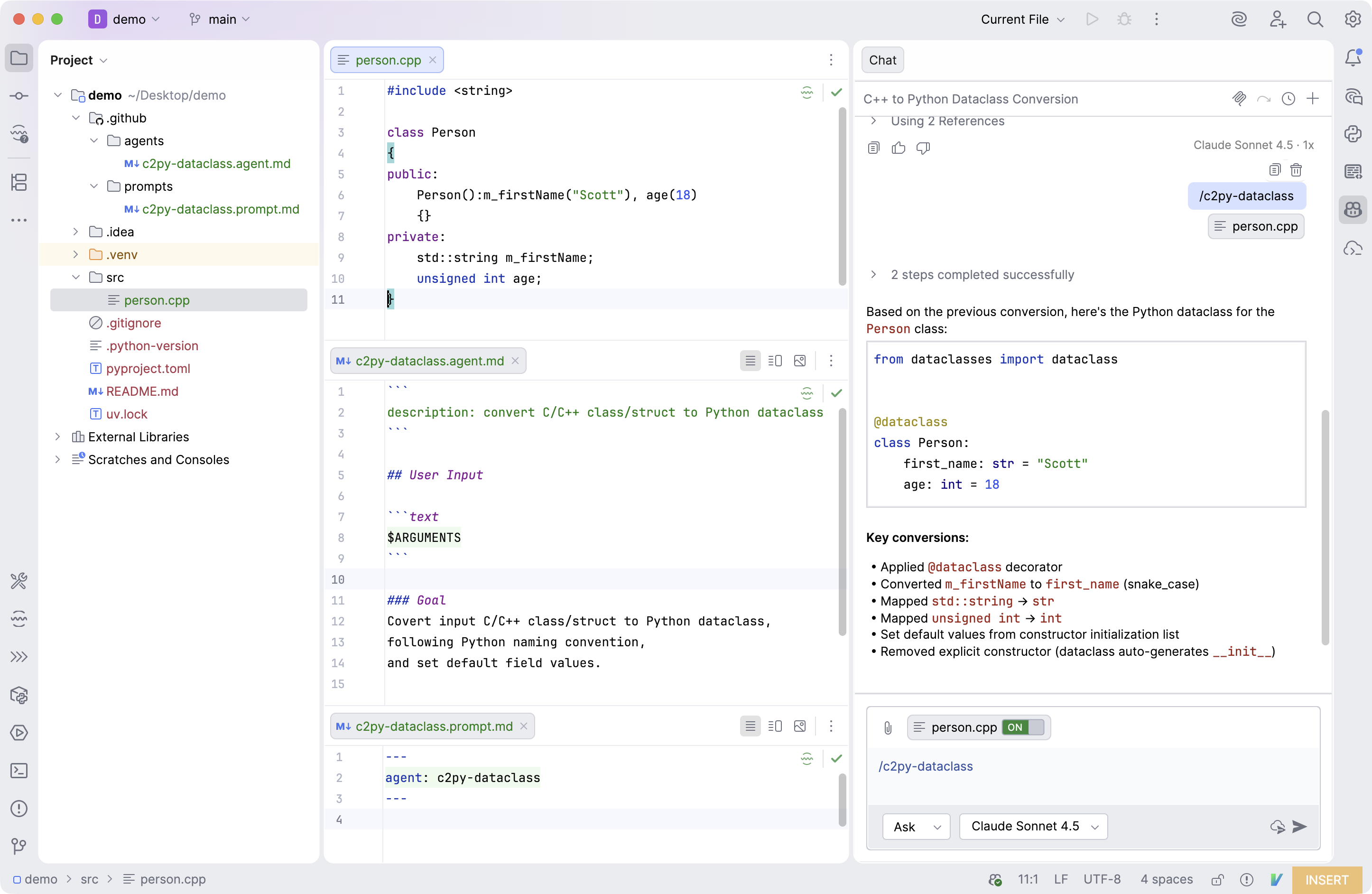Viewport: 1372px width, 894px height.
Task: Click the thumbs up feedback icon
Action: tap(898, 148)
